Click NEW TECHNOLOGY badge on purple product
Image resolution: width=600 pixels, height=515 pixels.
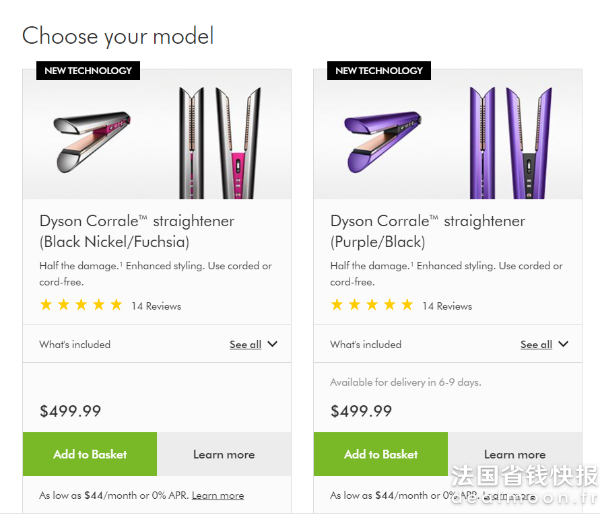point(379,70)
